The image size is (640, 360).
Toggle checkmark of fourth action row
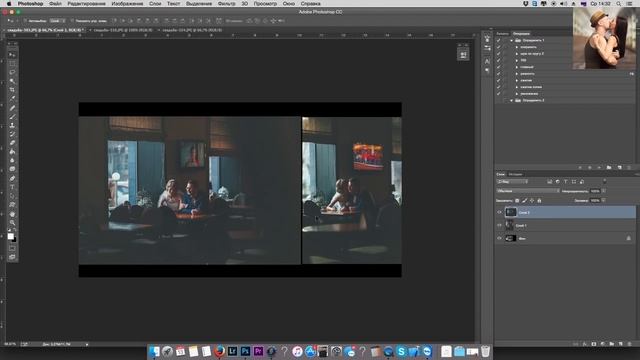pos(498,60)
